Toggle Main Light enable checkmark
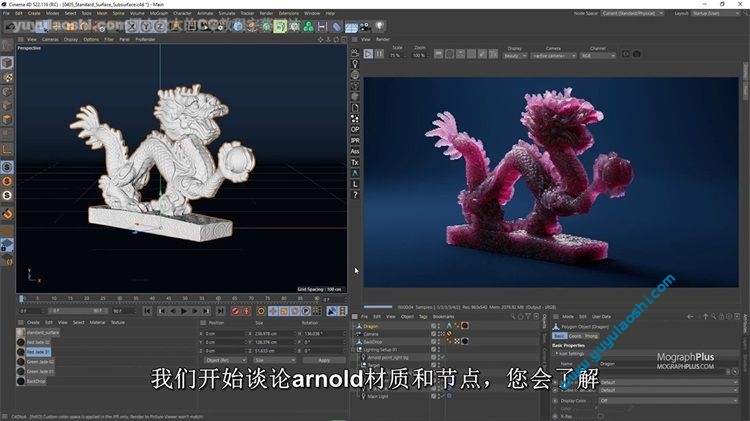Image resolution: width=750 pixels, height=421 pixels. pyautogui.click(x=443, y=396)
